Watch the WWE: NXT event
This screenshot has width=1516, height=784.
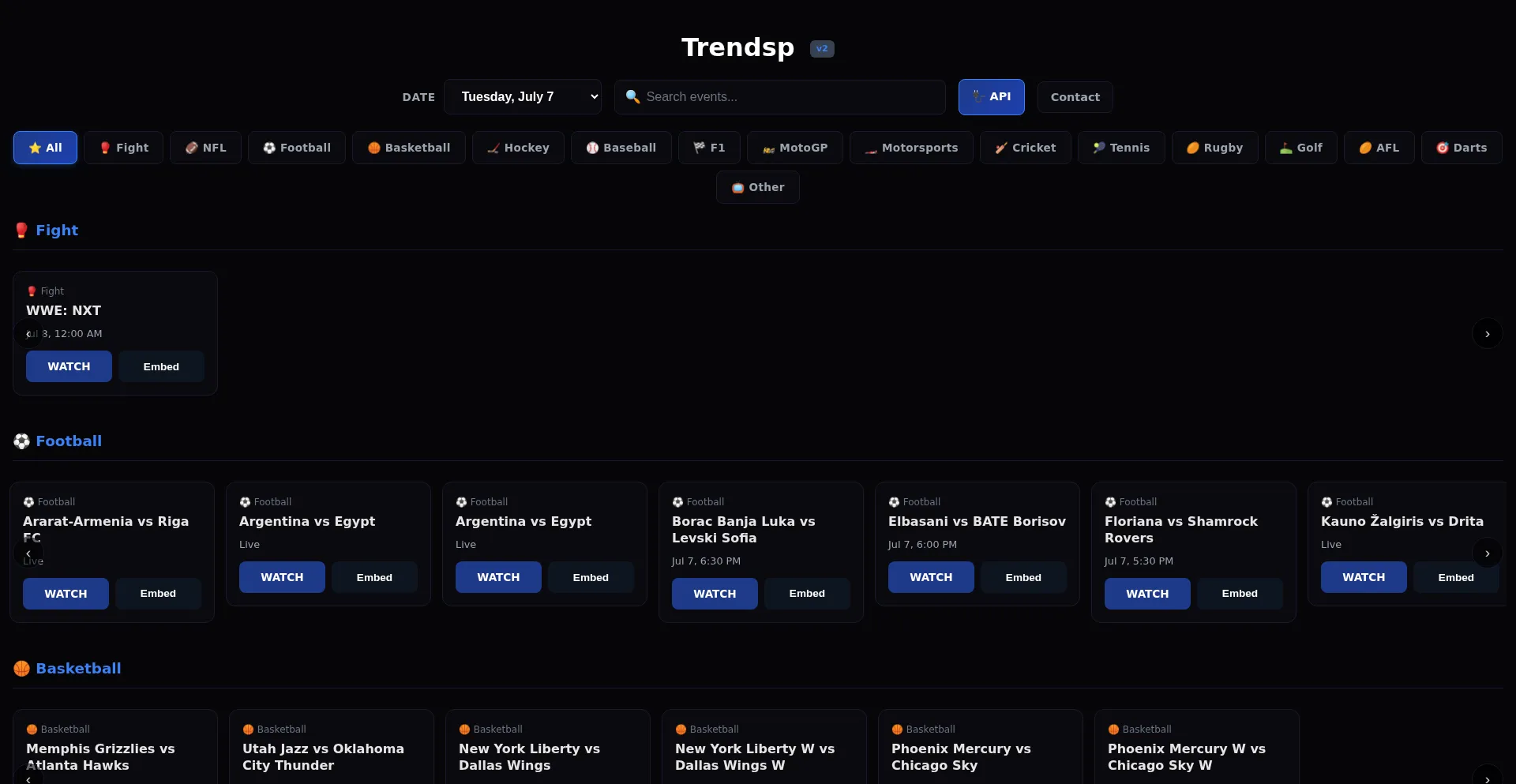click(x=69, y=366)
